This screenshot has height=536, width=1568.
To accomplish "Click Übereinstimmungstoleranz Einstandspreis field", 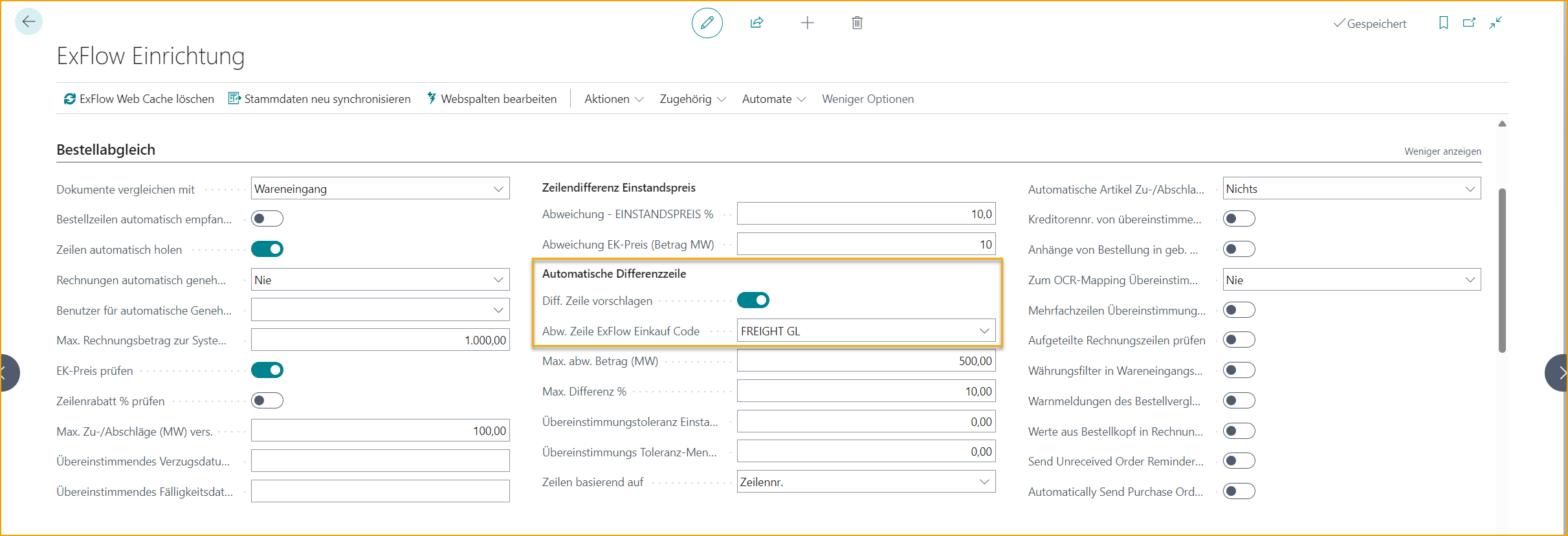I will point(866,421).
